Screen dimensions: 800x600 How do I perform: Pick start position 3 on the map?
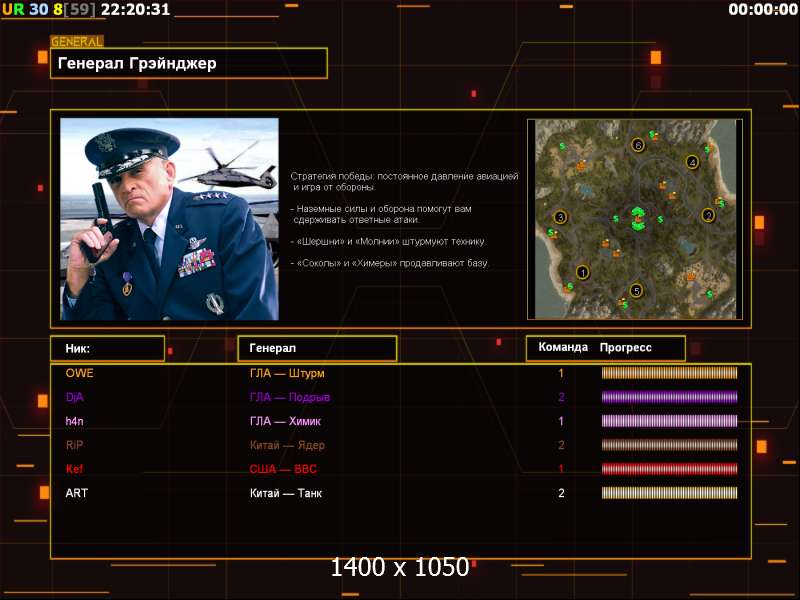tap(560, 217)
